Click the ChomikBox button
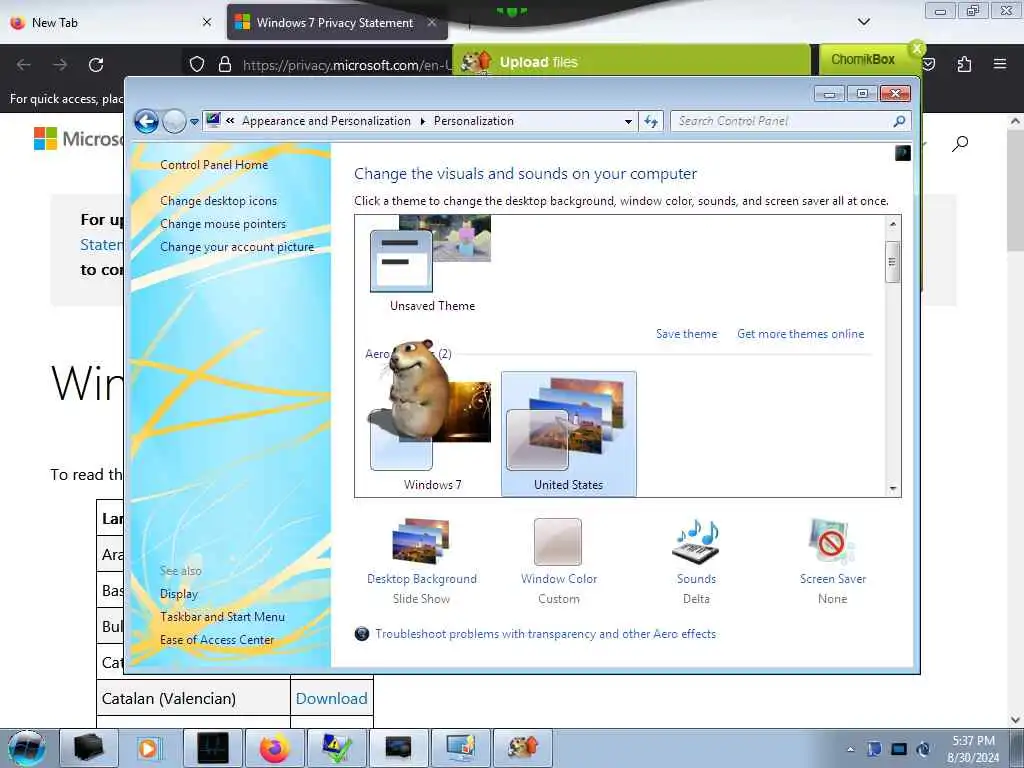Viewport: 1024px width, 768px height. (x=863, y=59)
